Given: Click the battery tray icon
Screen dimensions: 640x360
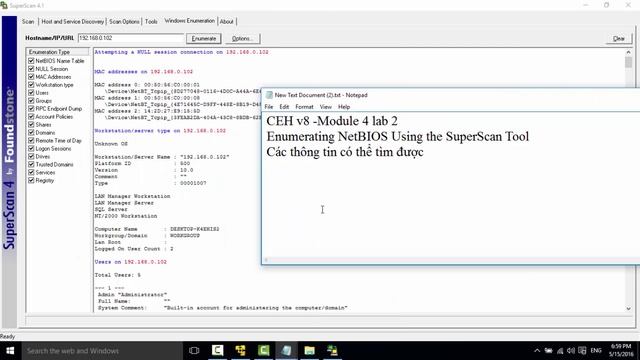Looking at the screenshot, I should coord(549,351).
